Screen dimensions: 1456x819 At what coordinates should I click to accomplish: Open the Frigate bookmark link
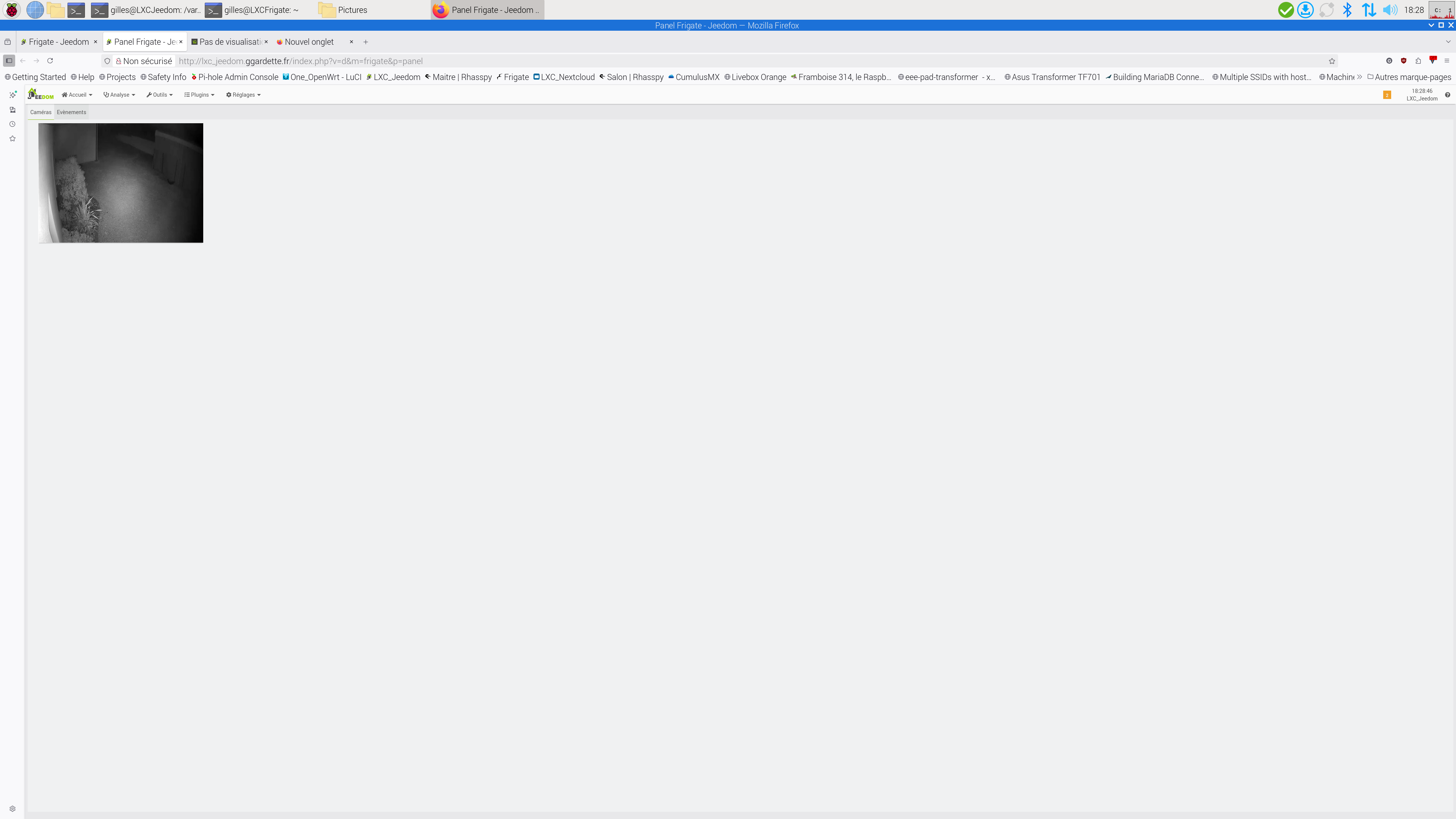point(512,77)
